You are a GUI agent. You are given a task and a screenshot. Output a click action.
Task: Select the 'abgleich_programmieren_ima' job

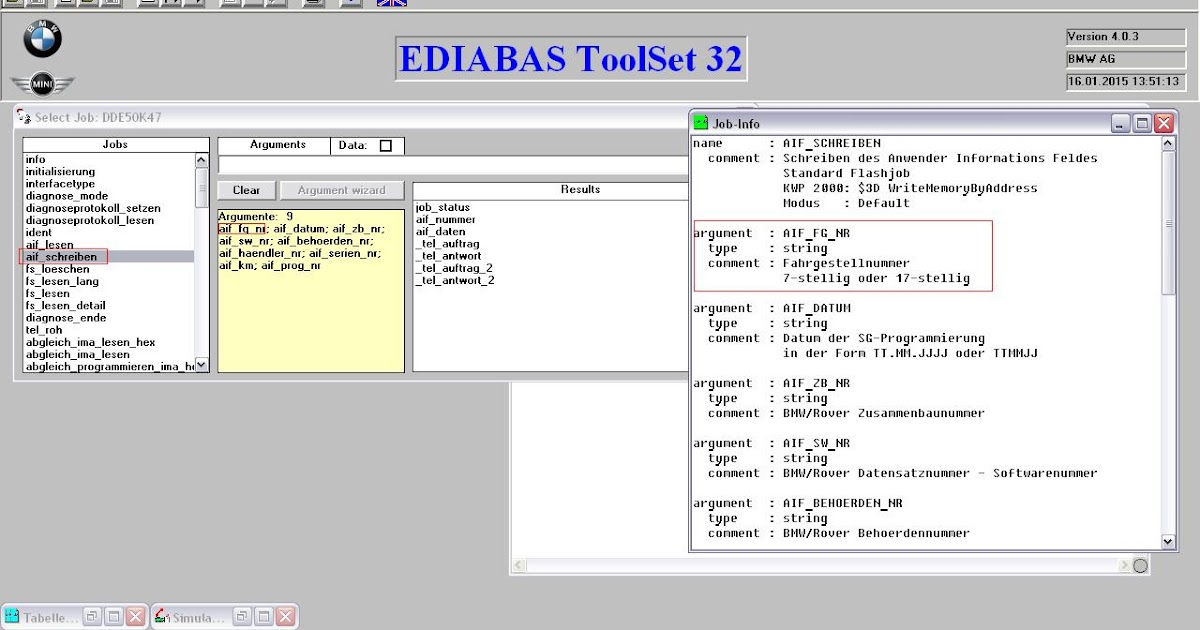pos(109,366)
